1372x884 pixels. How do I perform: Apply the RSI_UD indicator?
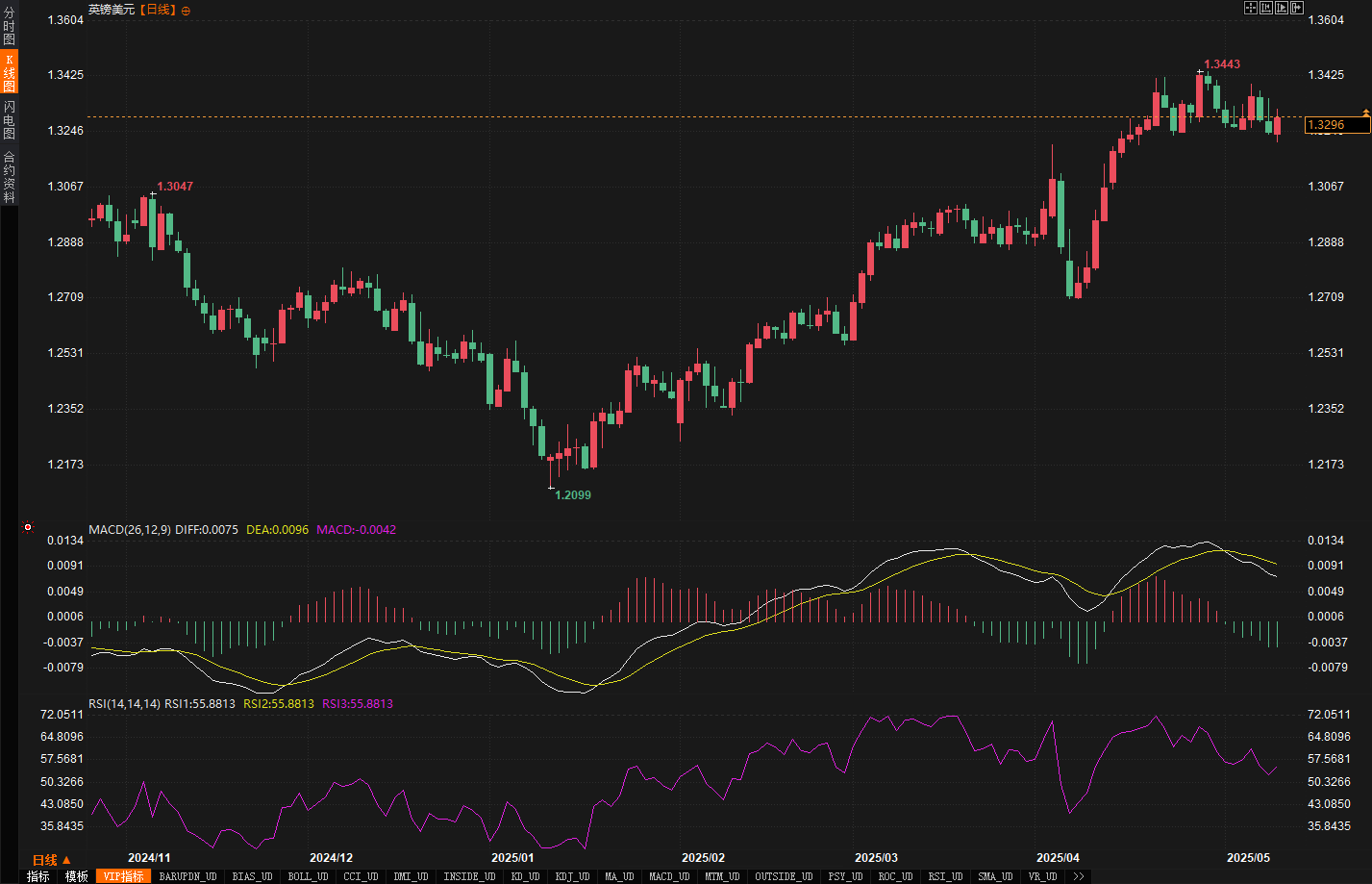coord(945,876)
